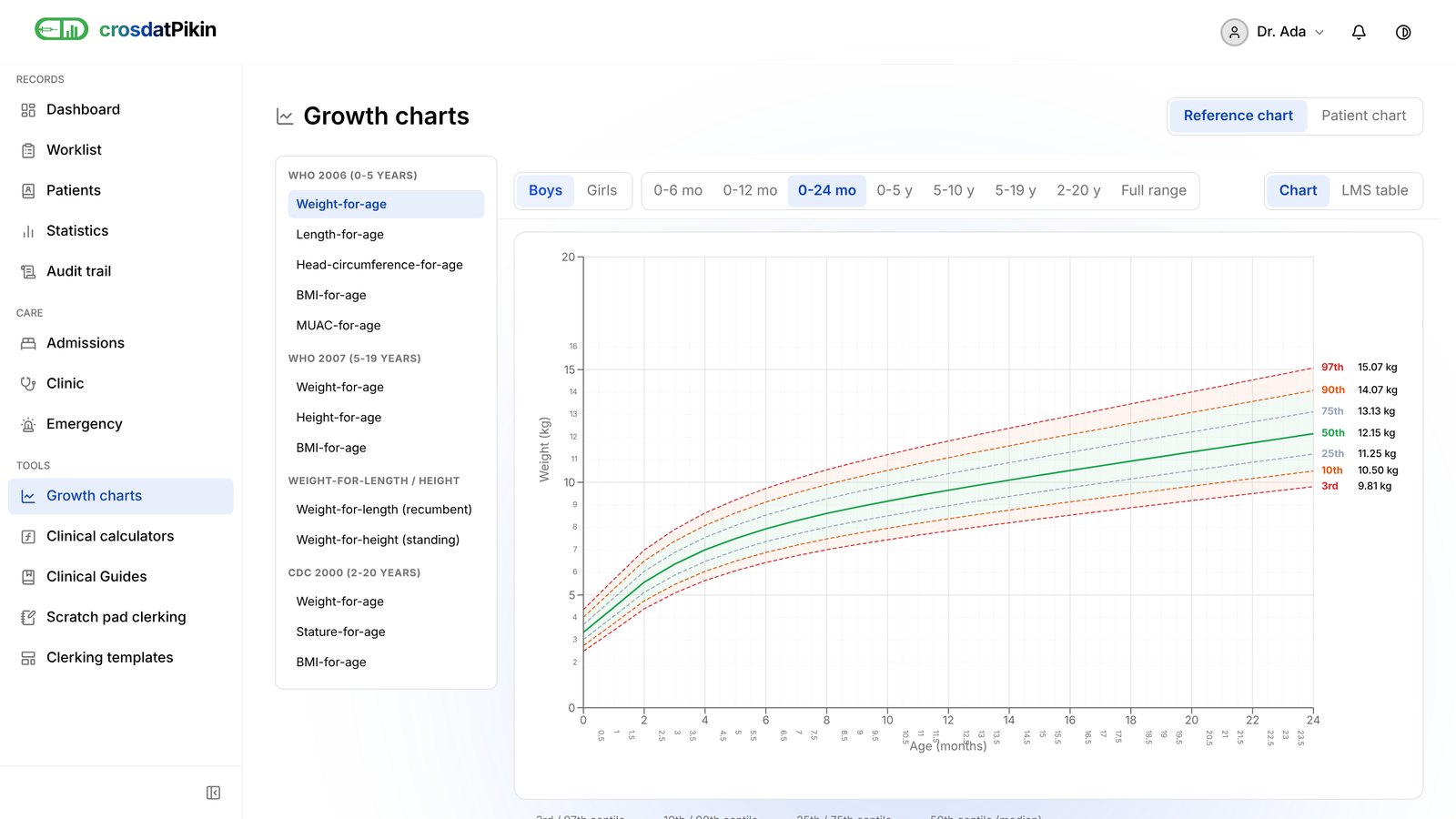
Task: Select the 0-5 y age range
Action: click(x=895, y=190)
